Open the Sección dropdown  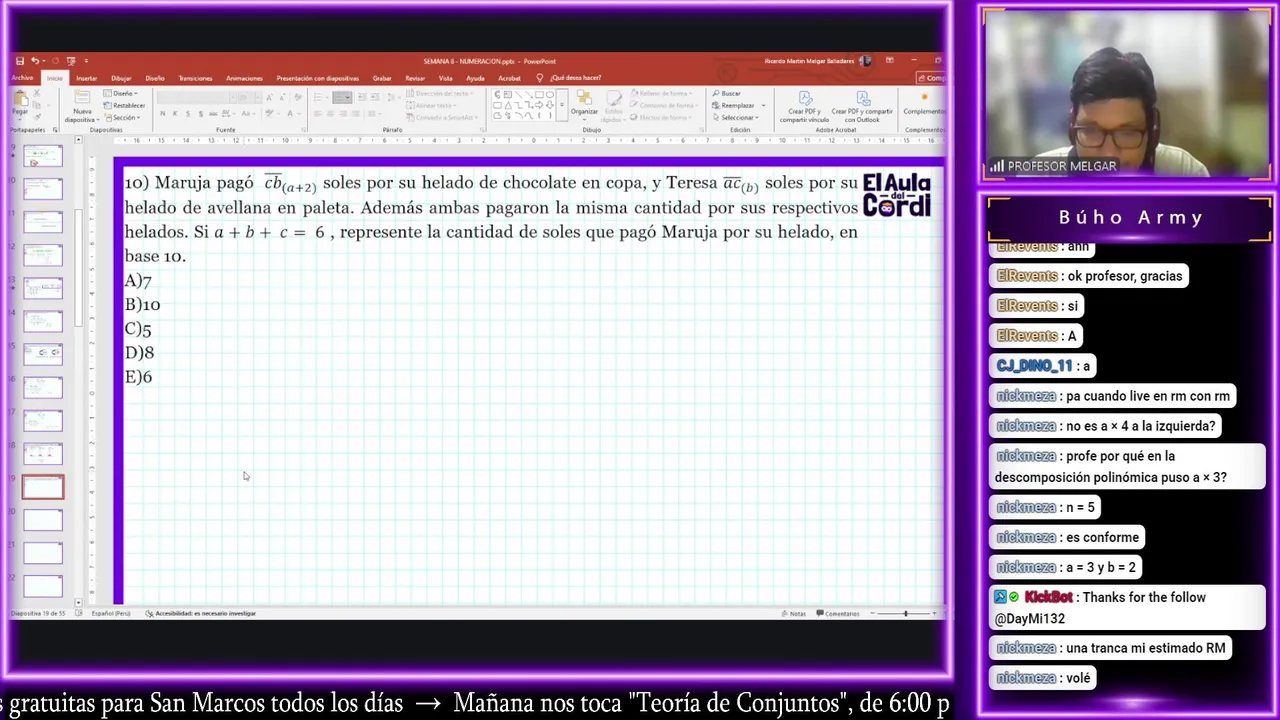click(122, 117)
